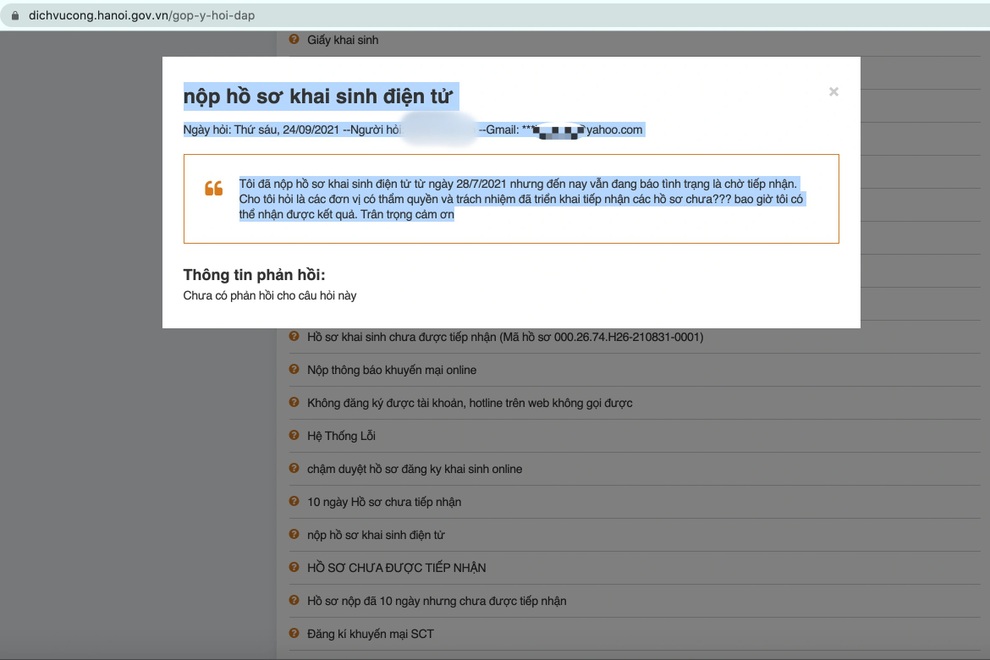Click question icon beside 'Nộp thông báo khuyến mại online'
990x660 pixels.
[294, 369]
